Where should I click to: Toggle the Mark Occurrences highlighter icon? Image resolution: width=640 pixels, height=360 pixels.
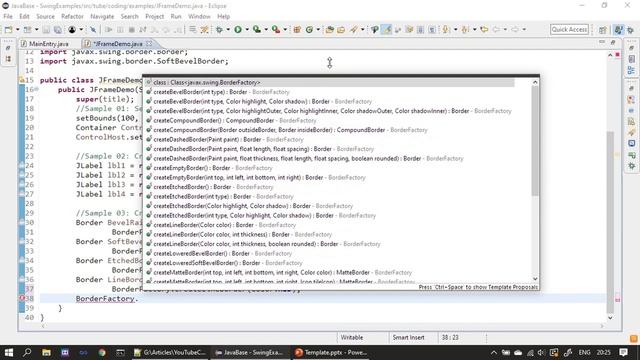[x=386, y=29]
